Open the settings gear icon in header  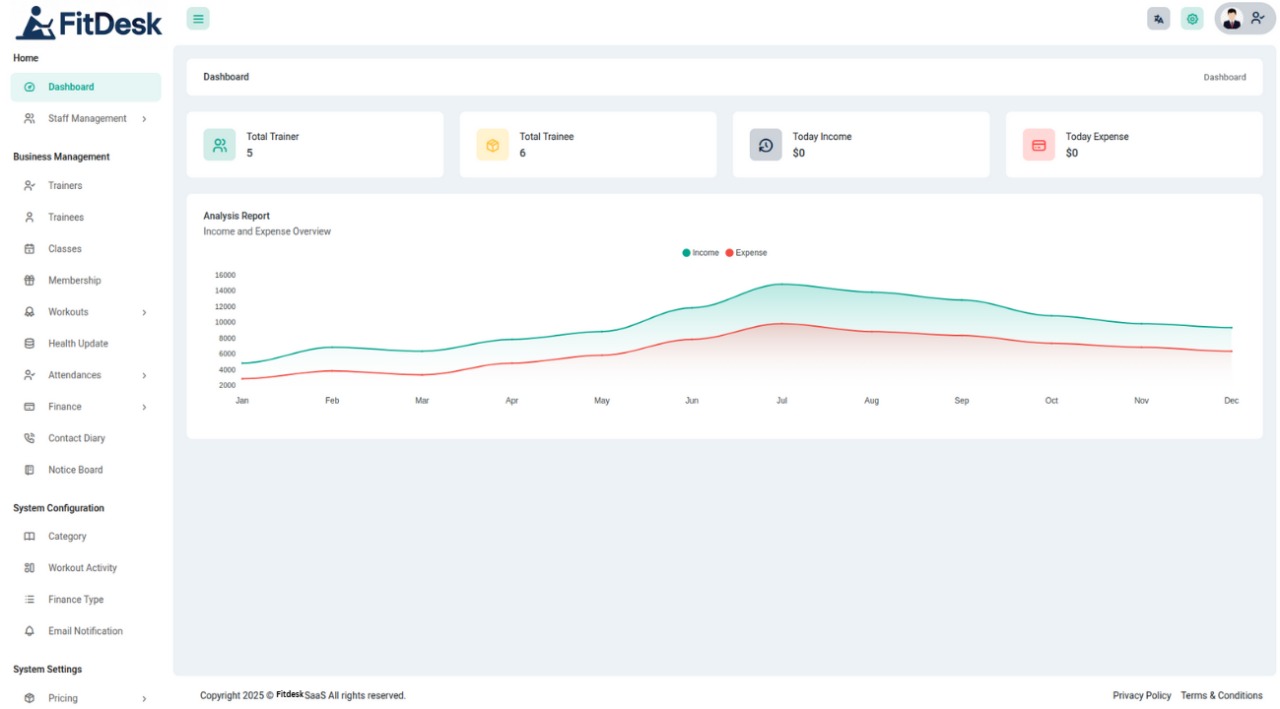[1192, 19]
